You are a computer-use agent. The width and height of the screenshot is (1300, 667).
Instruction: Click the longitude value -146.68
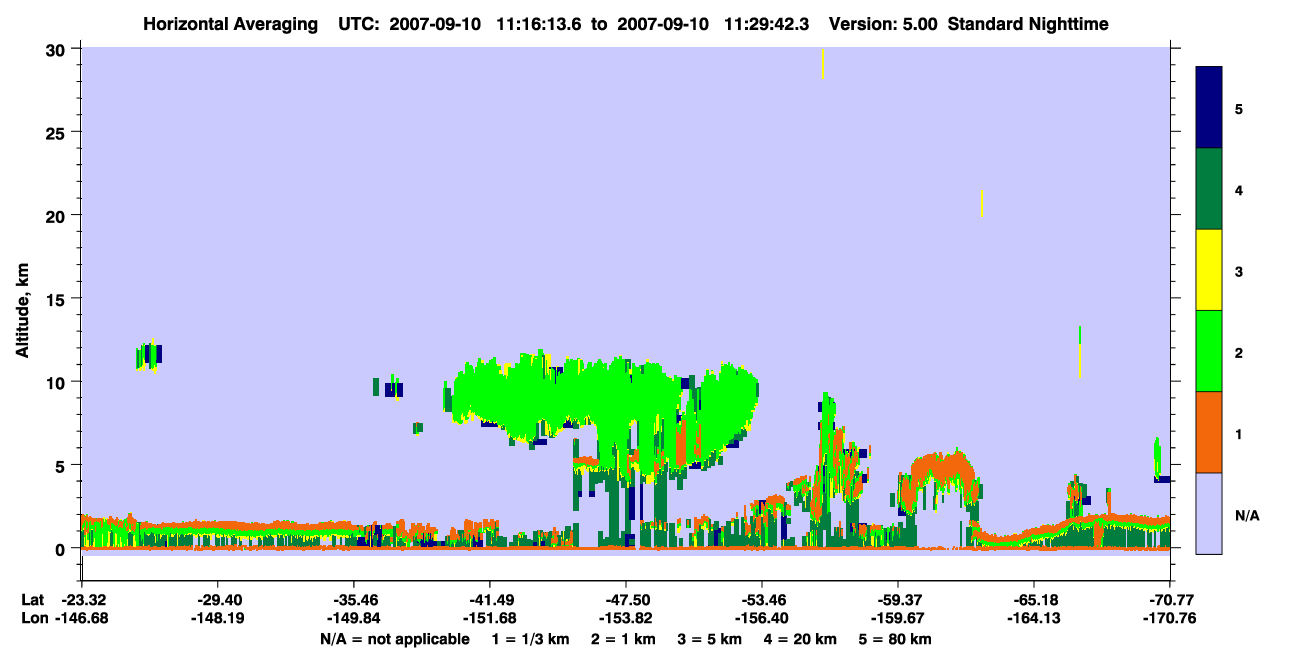pyautogui.click(x=81, y=618)
